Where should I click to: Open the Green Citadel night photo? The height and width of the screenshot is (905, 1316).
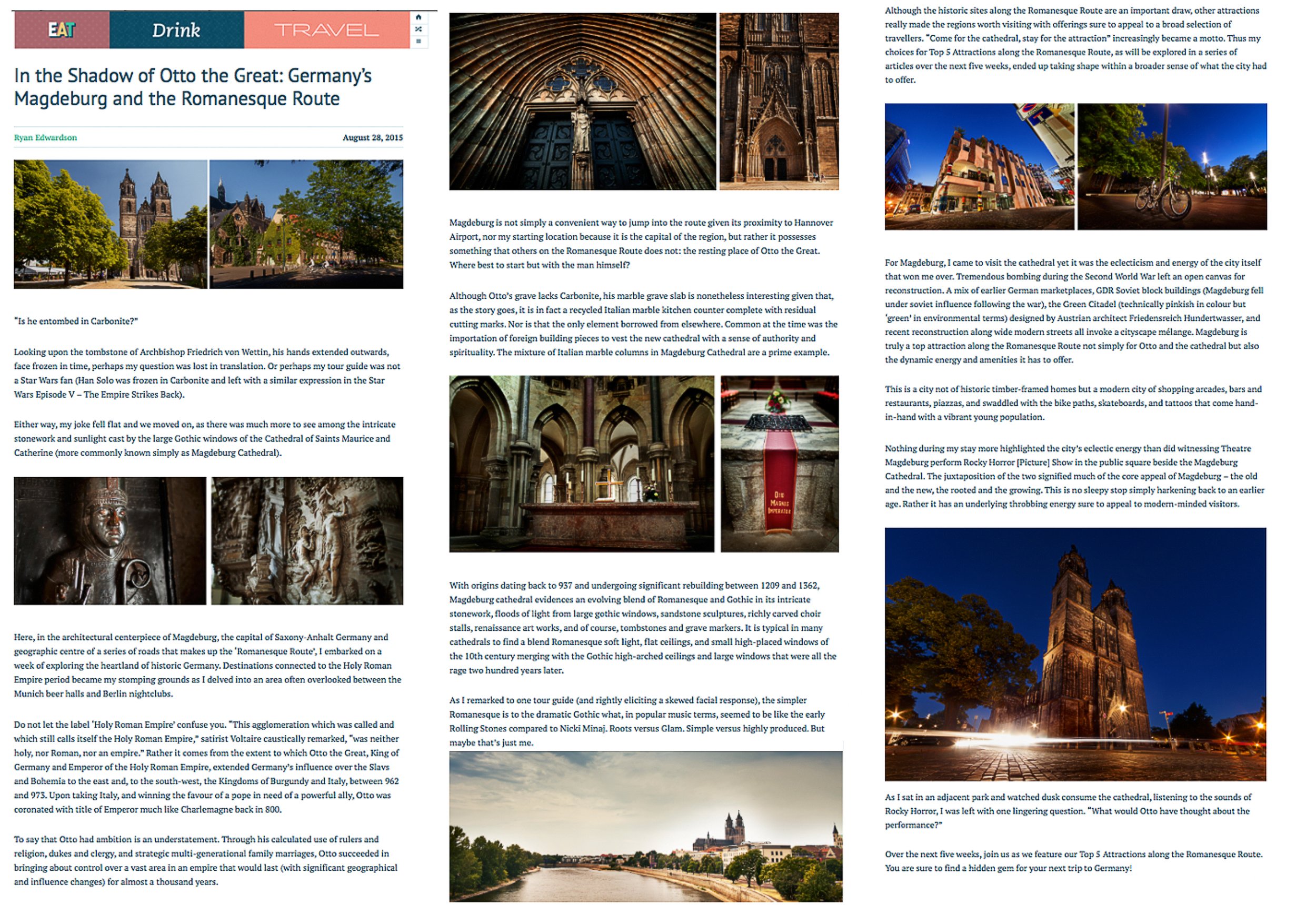pyautogui.click(x=980, y=166)
